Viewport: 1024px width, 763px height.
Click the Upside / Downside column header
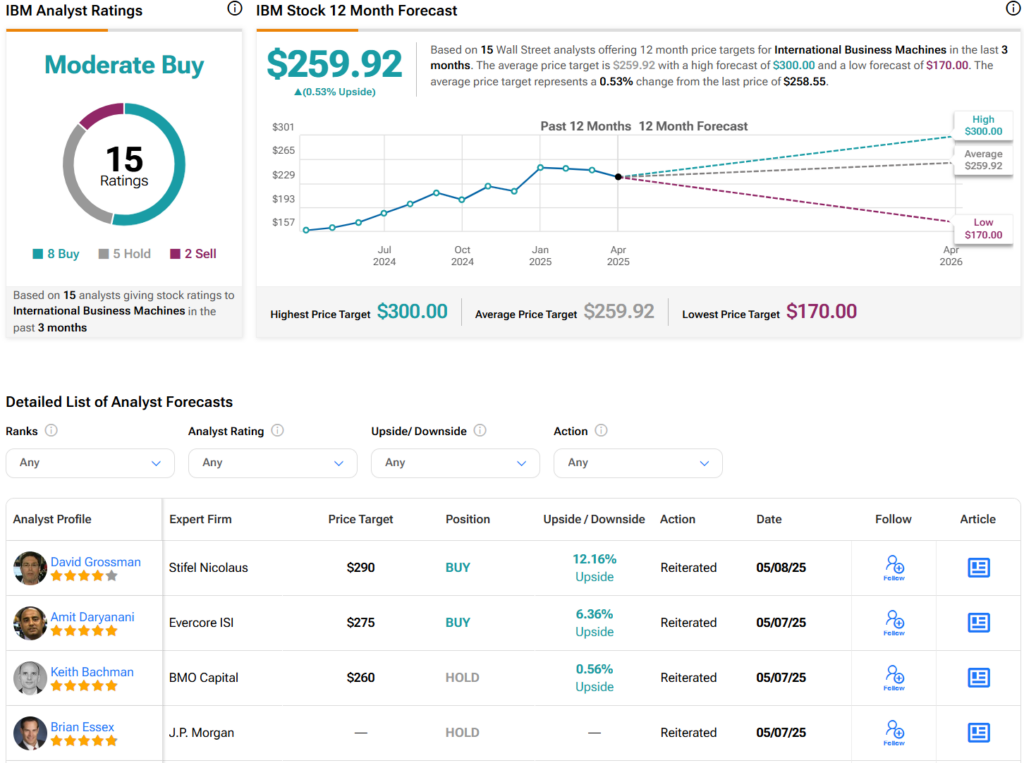coord(594,519)
